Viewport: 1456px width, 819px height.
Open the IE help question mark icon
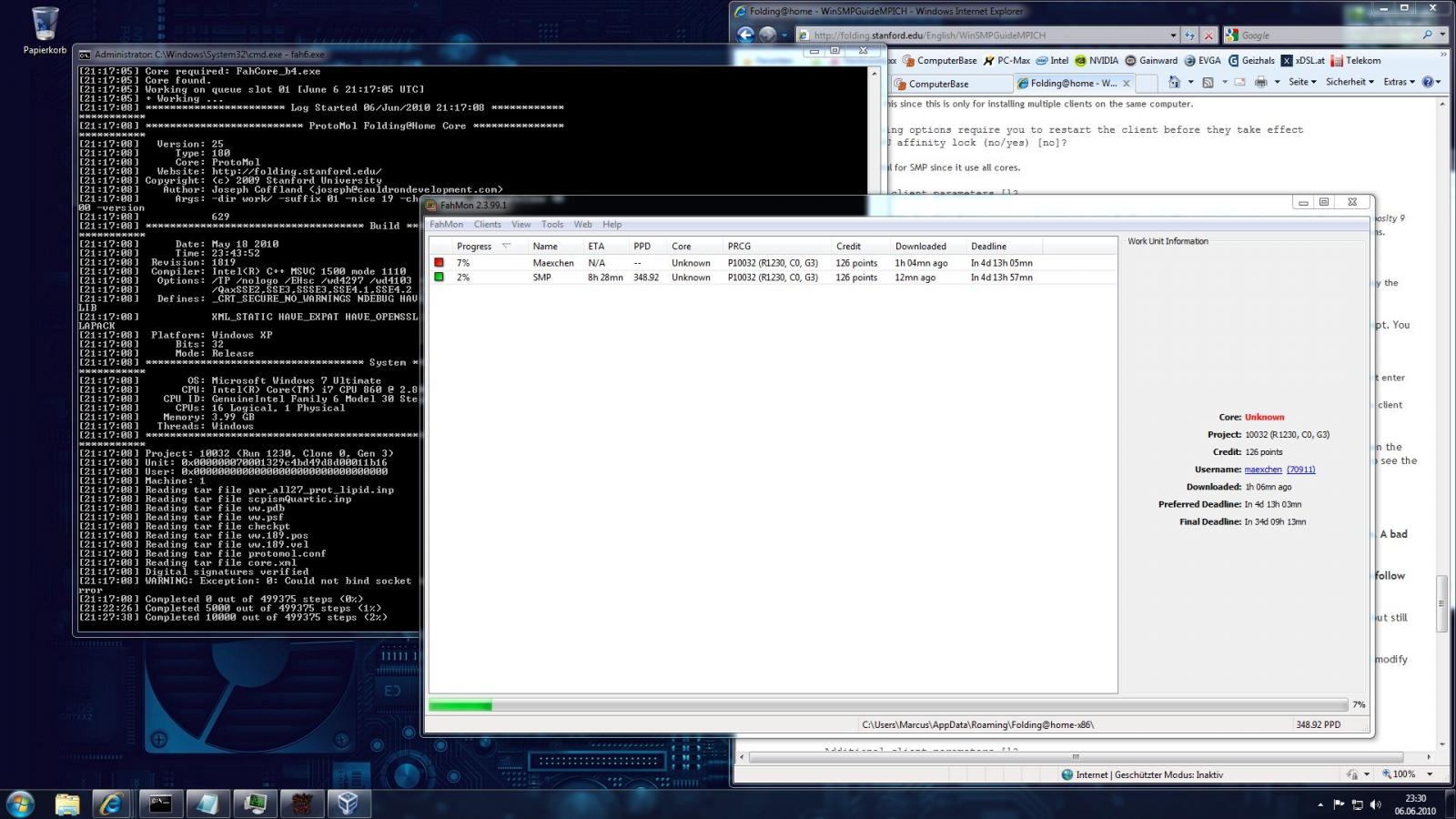(x=1428, y=82)
